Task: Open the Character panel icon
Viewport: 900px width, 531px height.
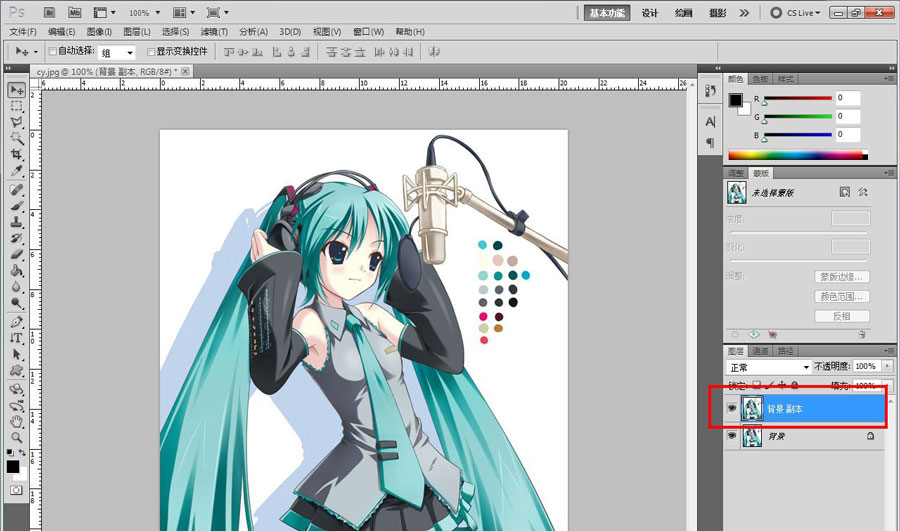Action: coord(710,122)
